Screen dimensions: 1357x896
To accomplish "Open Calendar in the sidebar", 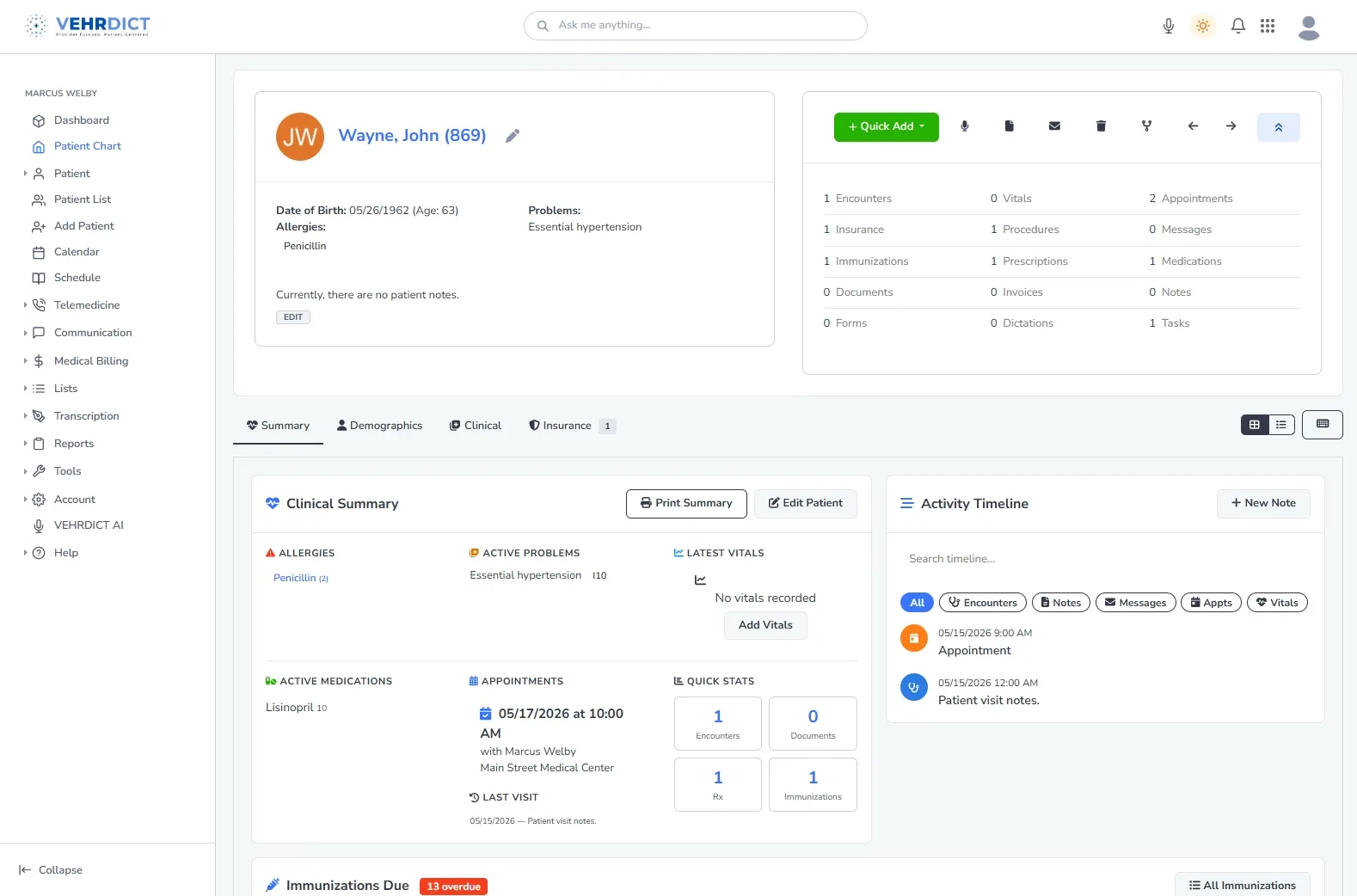I will click(77, 252).
